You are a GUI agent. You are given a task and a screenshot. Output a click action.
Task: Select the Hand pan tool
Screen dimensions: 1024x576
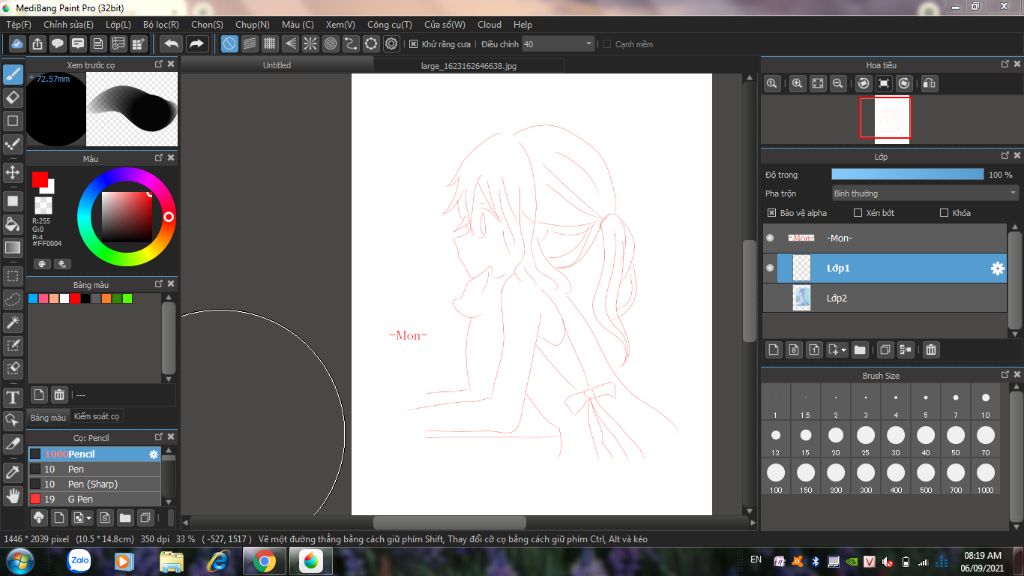[13, 496]
